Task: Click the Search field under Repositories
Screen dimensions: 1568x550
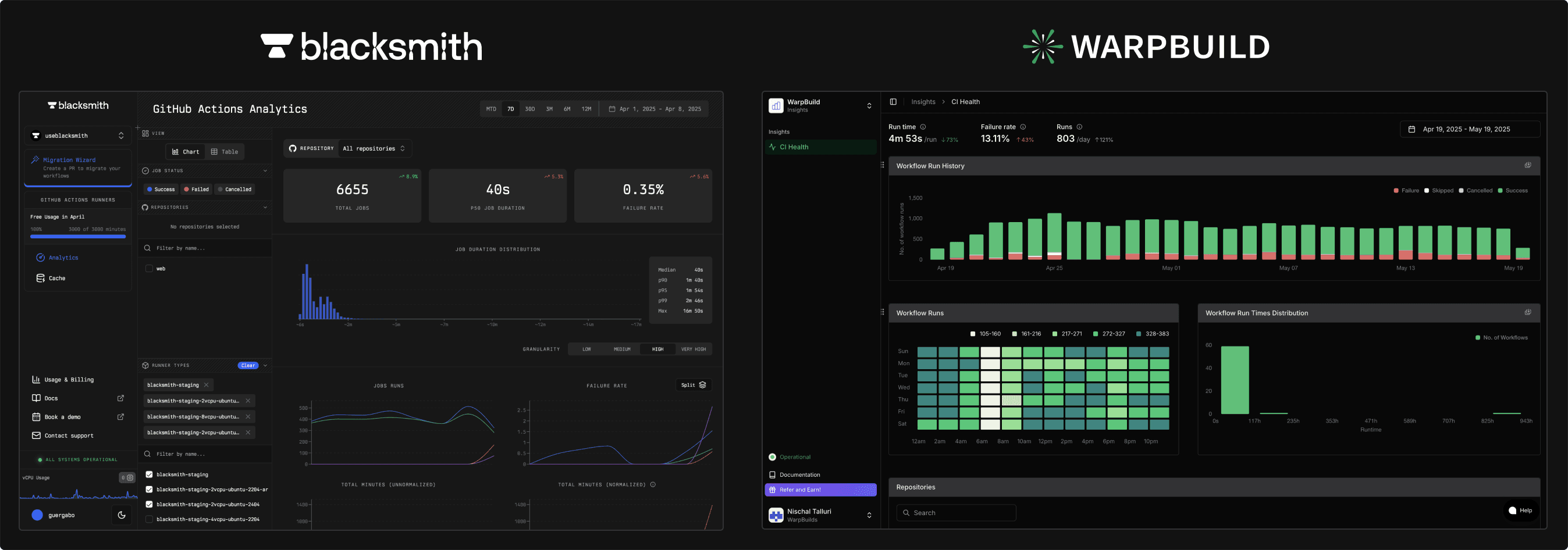Action: [x=955, y=512]
